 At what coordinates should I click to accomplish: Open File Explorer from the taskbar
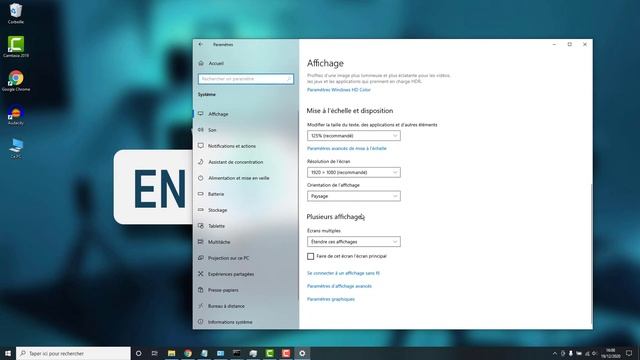coord(171,353)
